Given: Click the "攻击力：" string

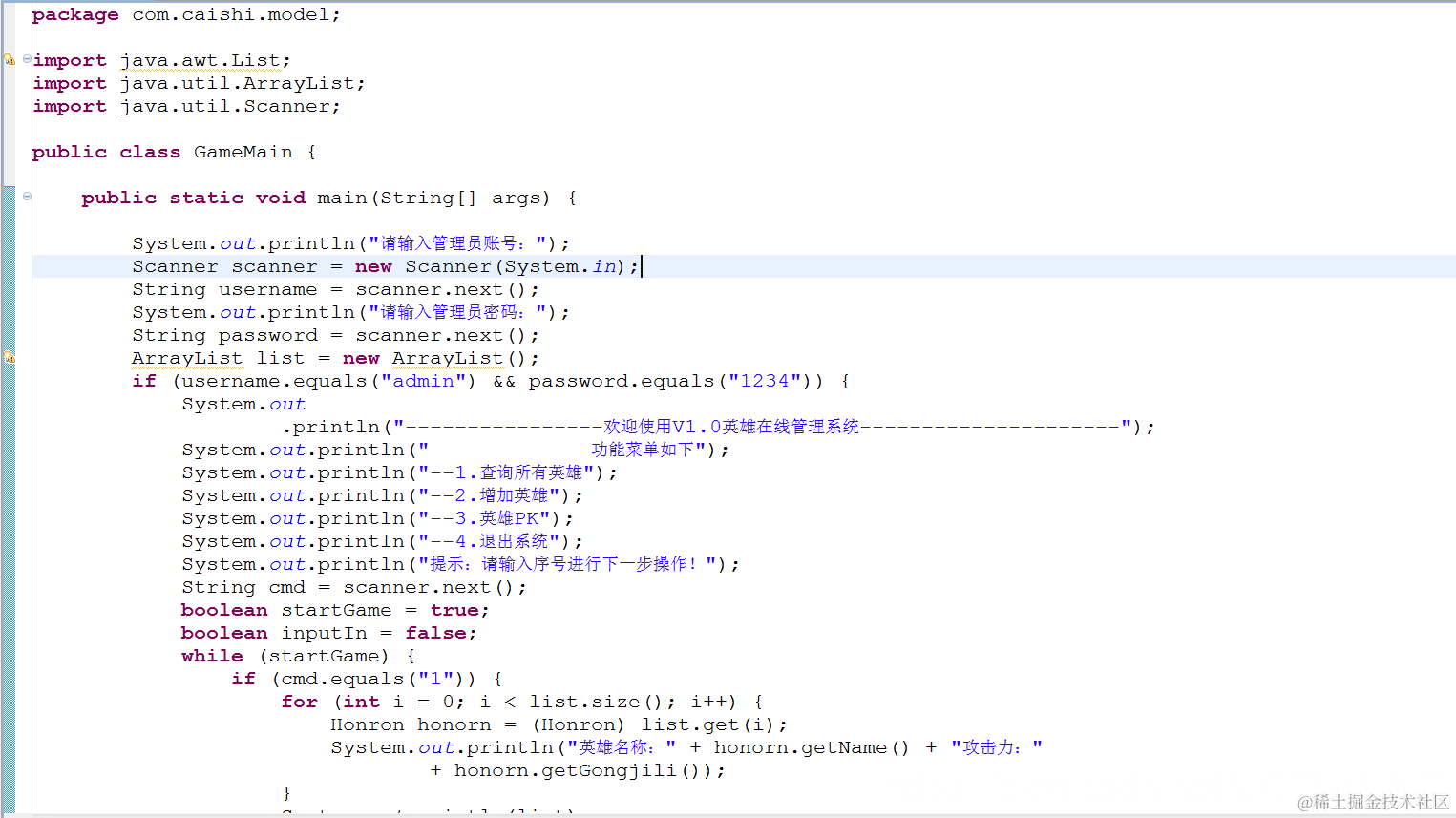Looking at the screenshot, I should click(x=997, y=748).
